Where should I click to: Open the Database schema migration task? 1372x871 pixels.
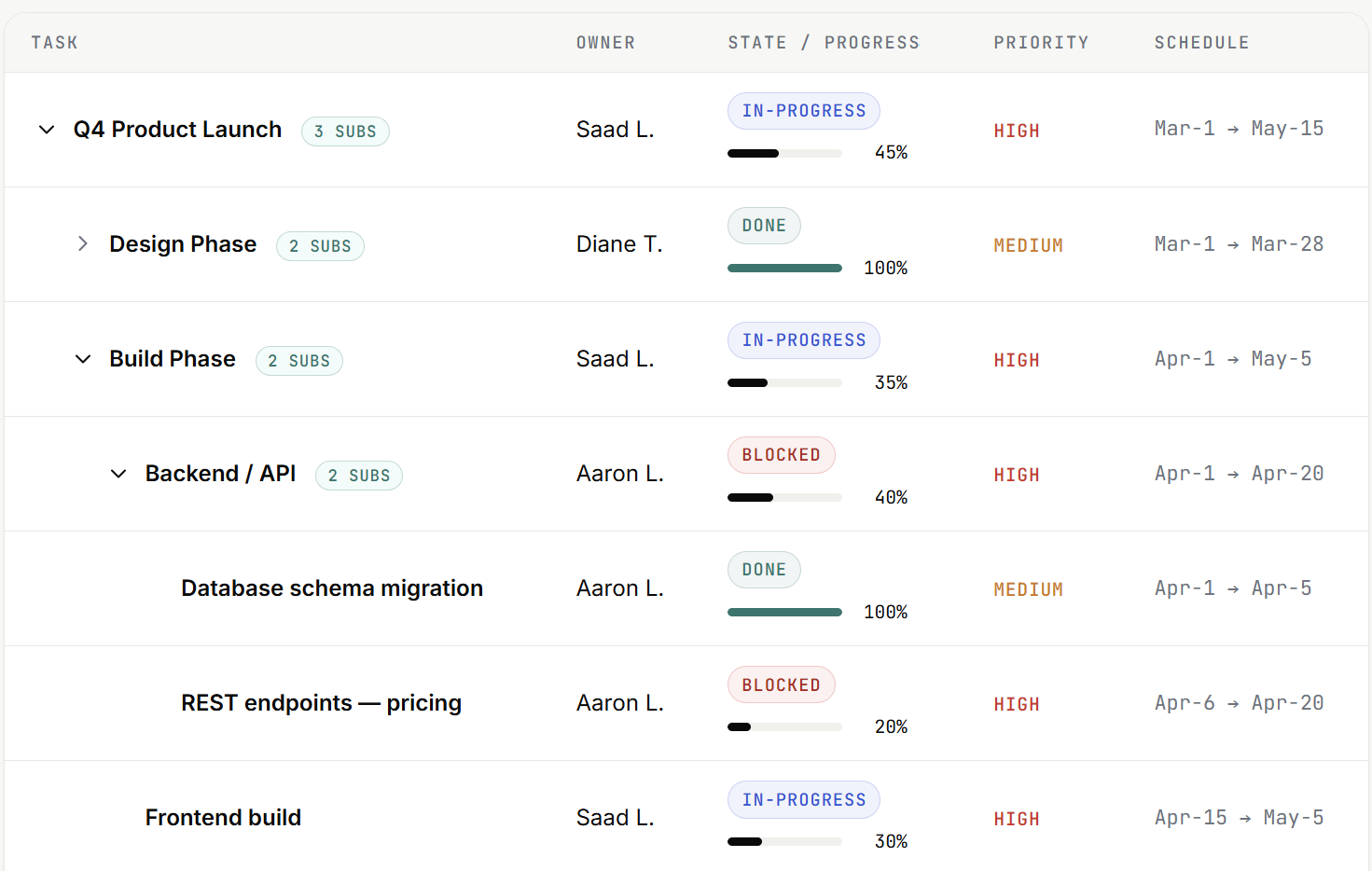coord(332,588)
